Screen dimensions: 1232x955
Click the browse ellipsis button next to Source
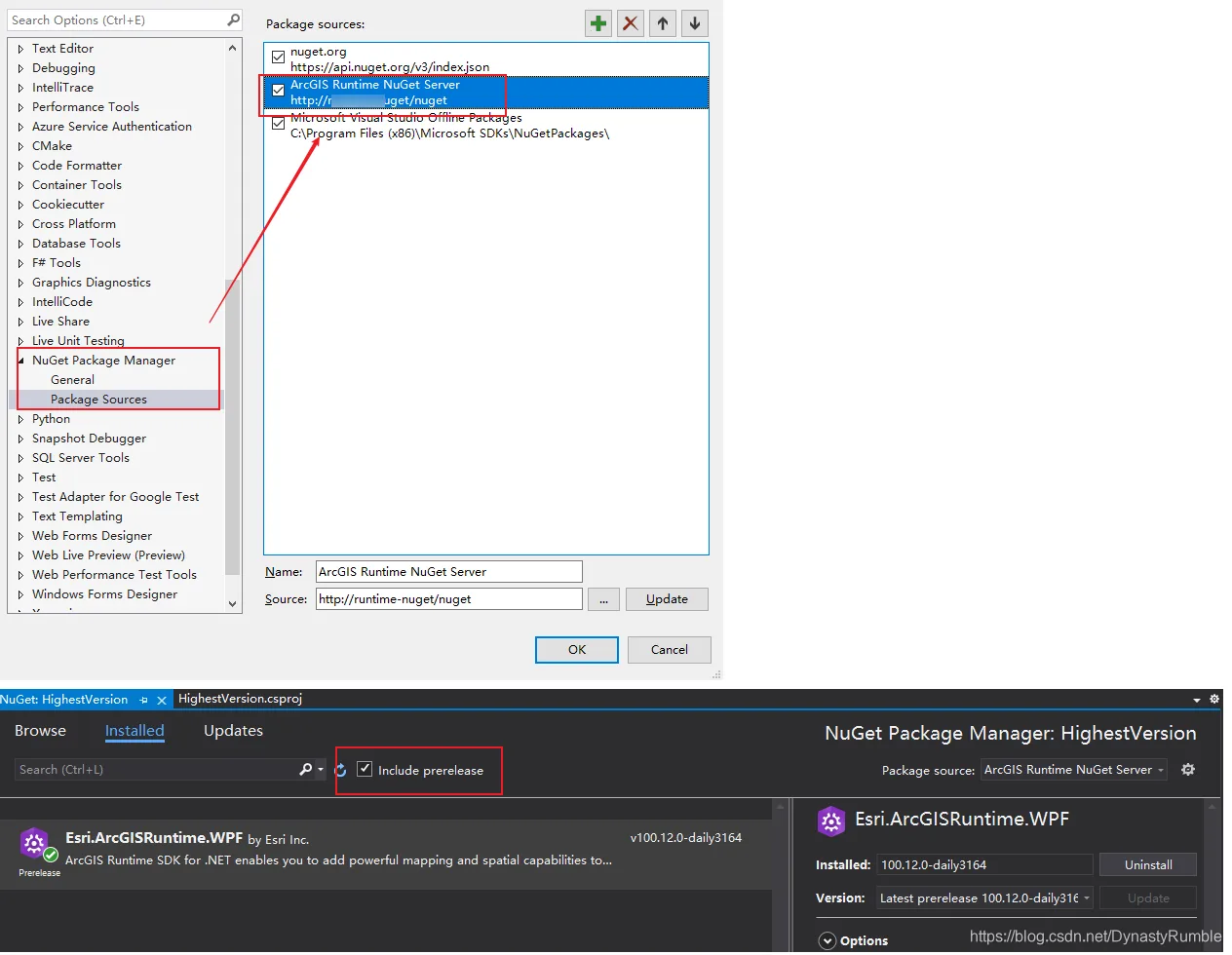coord(603,599)
